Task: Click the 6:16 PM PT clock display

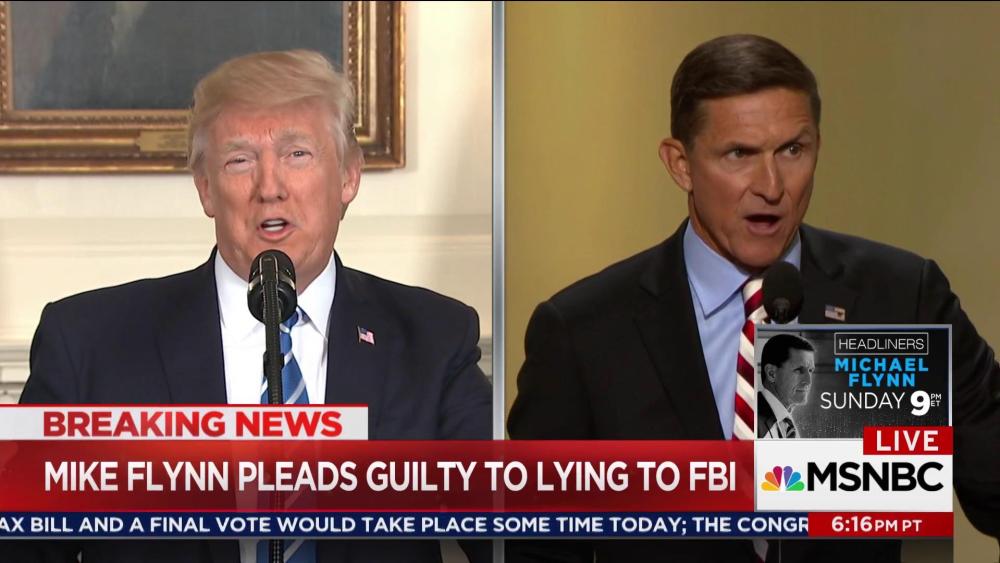Action: pos(880,525)
